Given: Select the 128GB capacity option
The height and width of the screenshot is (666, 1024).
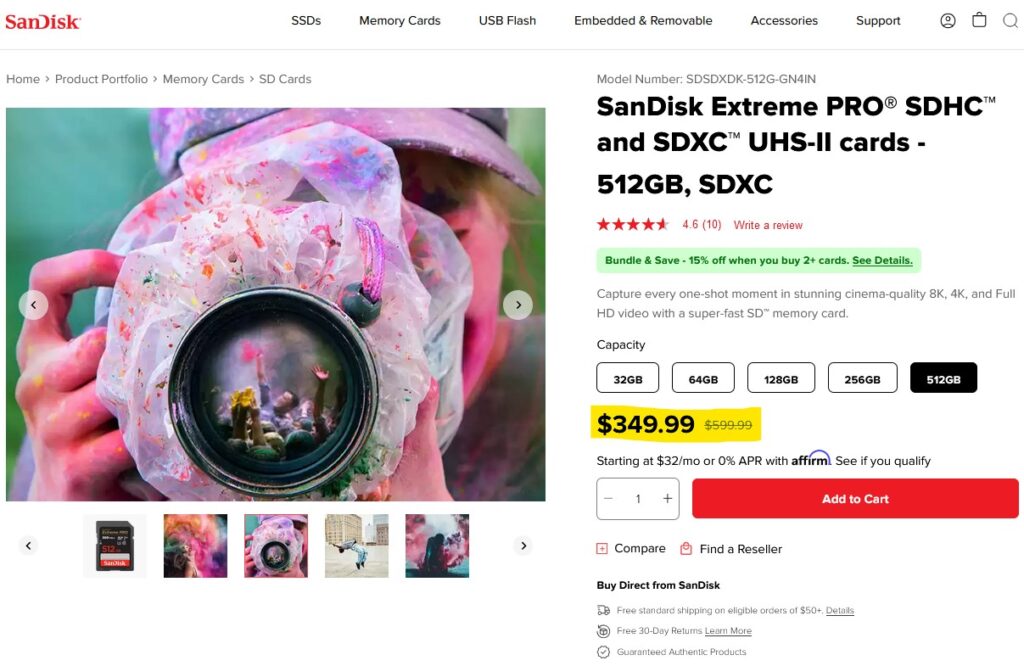Looking at the screenshot, I should [x=781, y=378].
